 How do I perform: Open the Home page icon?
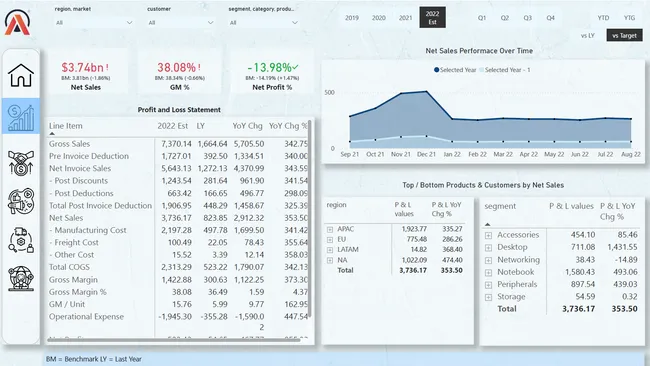(x=21, y=75)
